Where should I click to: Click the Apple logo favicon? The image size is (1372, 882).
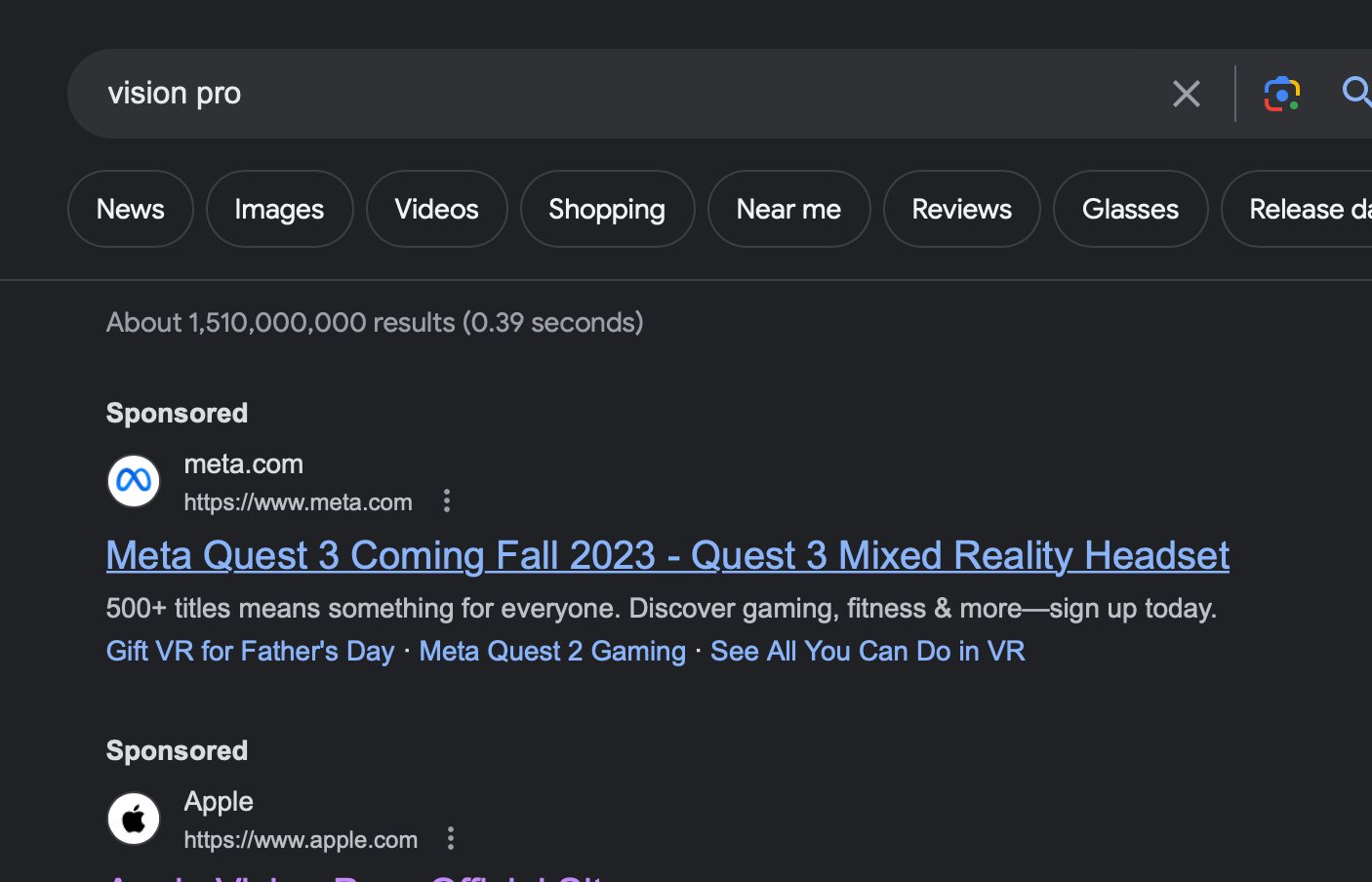[x=134, y=819]
